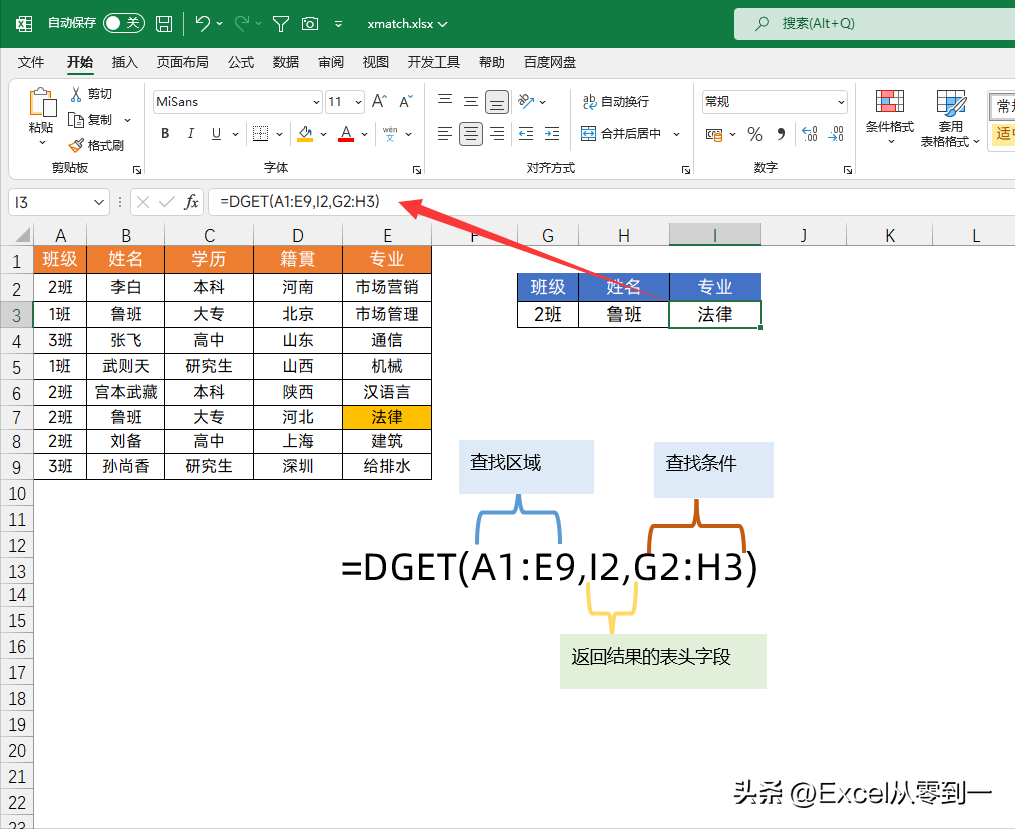The image size is (1015, 829).
Task: Click the decrease decimal icon
Action: point(836,134)
